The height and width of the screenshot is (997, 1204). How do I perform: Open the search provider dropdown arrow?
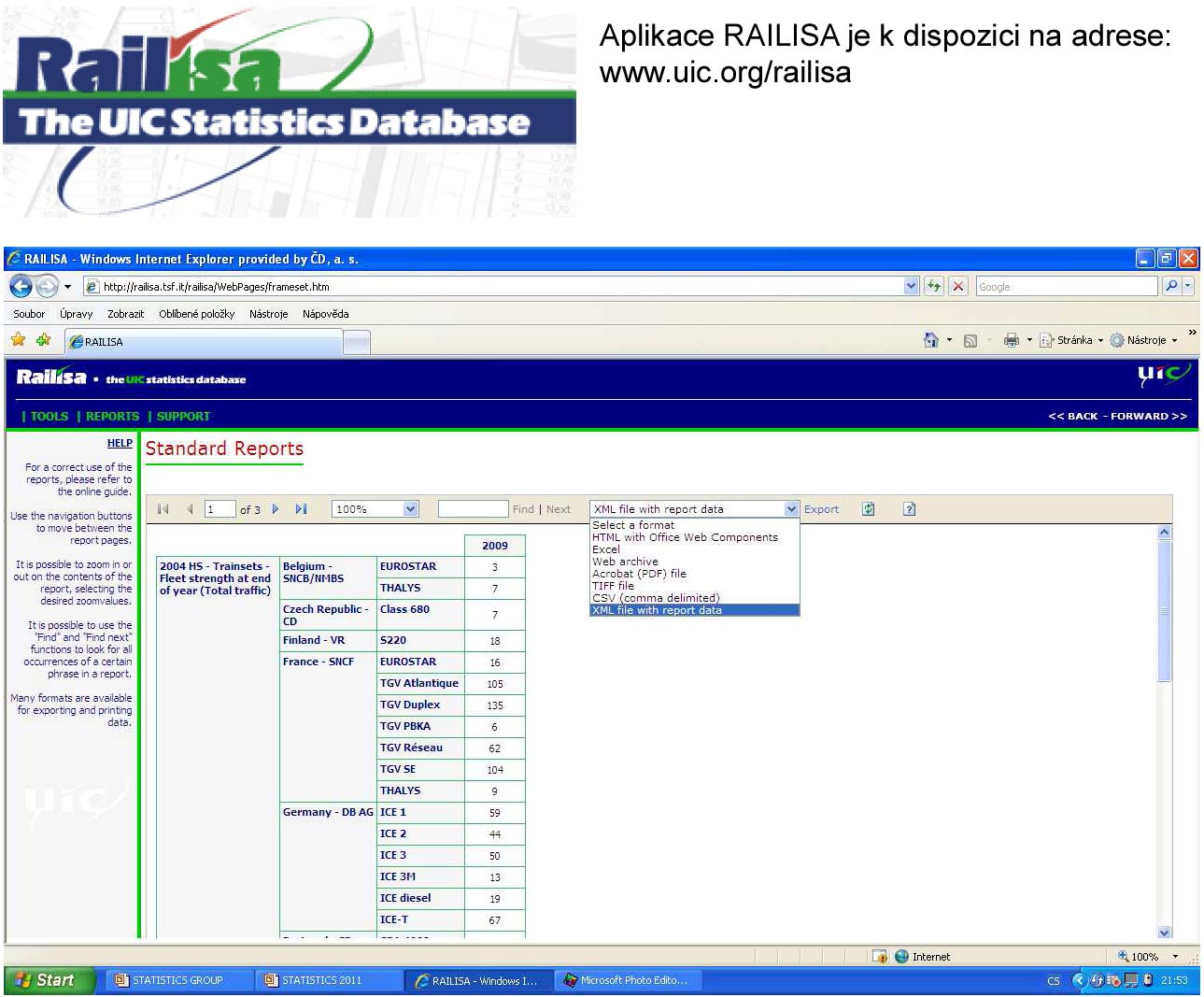(1188, 286)
